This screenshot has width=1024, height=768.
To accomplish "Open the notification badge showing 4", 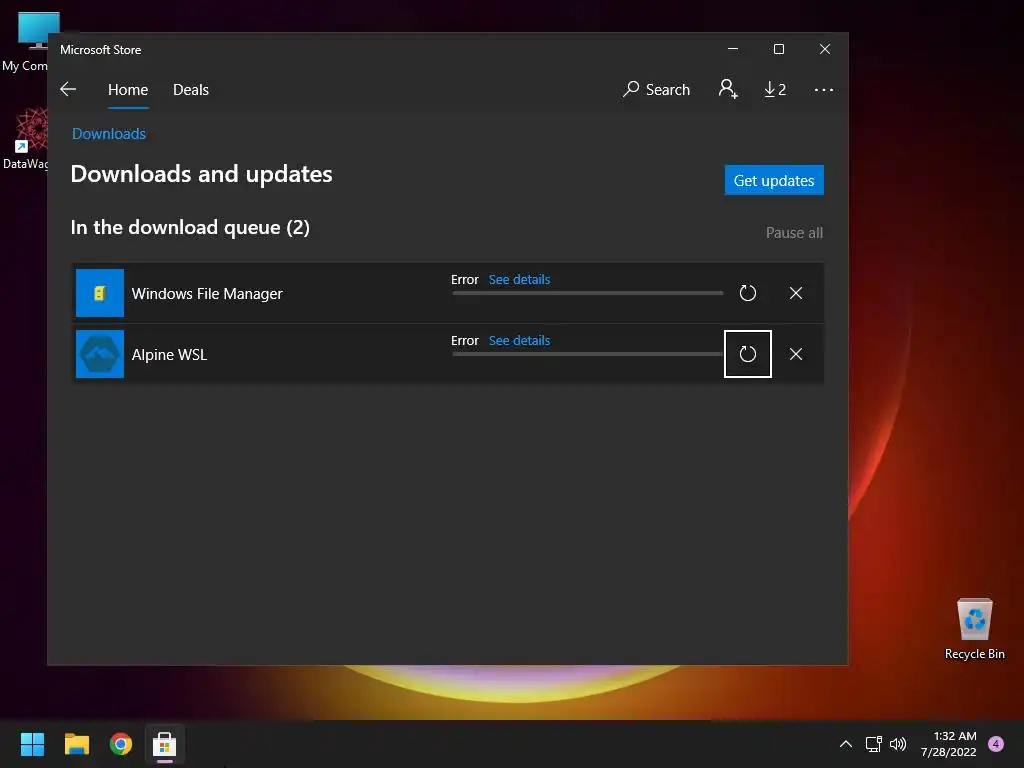I will pos(996,744).
